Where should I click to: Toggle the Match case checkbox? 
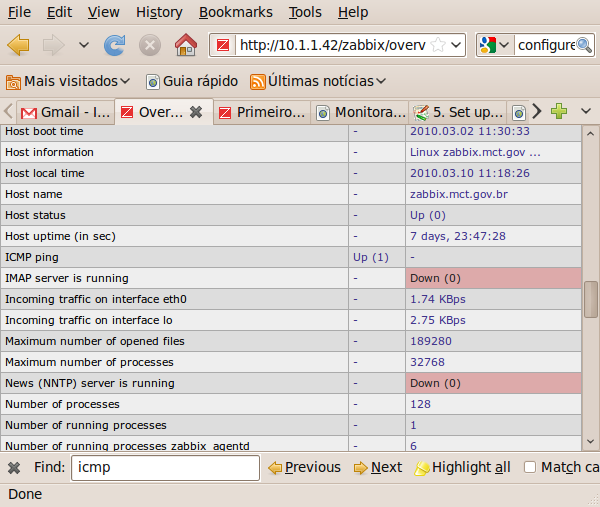point(531,467)
